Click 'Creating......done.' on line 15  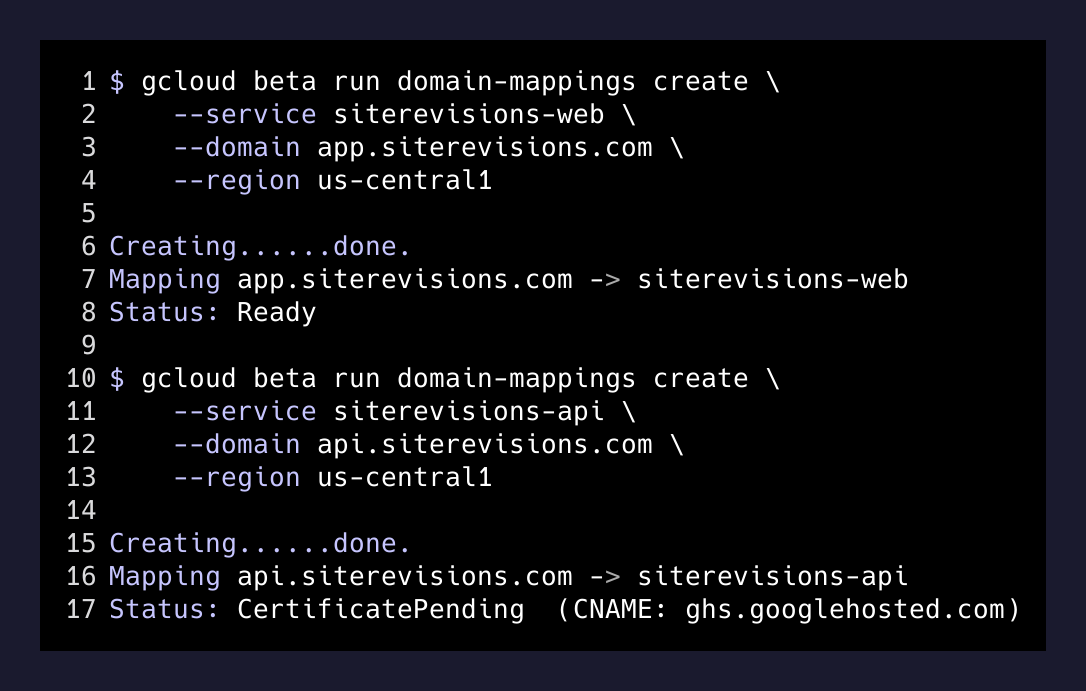click(260, 544)
